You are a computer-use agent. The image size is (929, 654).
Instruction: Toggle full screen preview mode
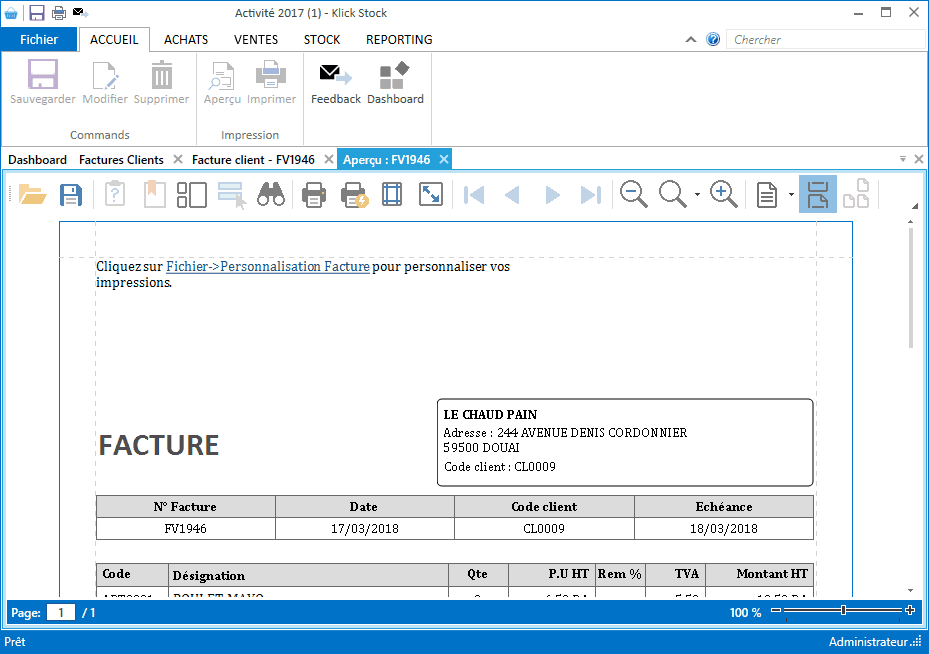tap(430, 194)
